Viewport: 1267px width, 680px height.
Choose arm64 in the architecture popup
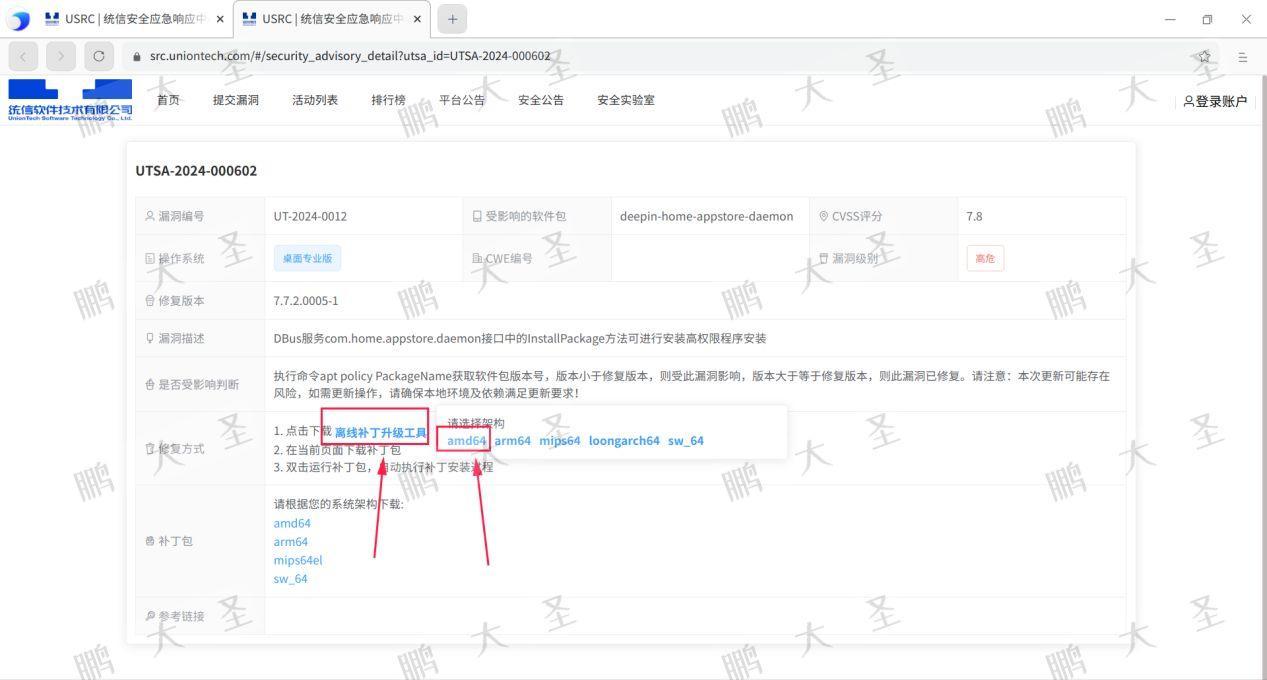point(512,440)
